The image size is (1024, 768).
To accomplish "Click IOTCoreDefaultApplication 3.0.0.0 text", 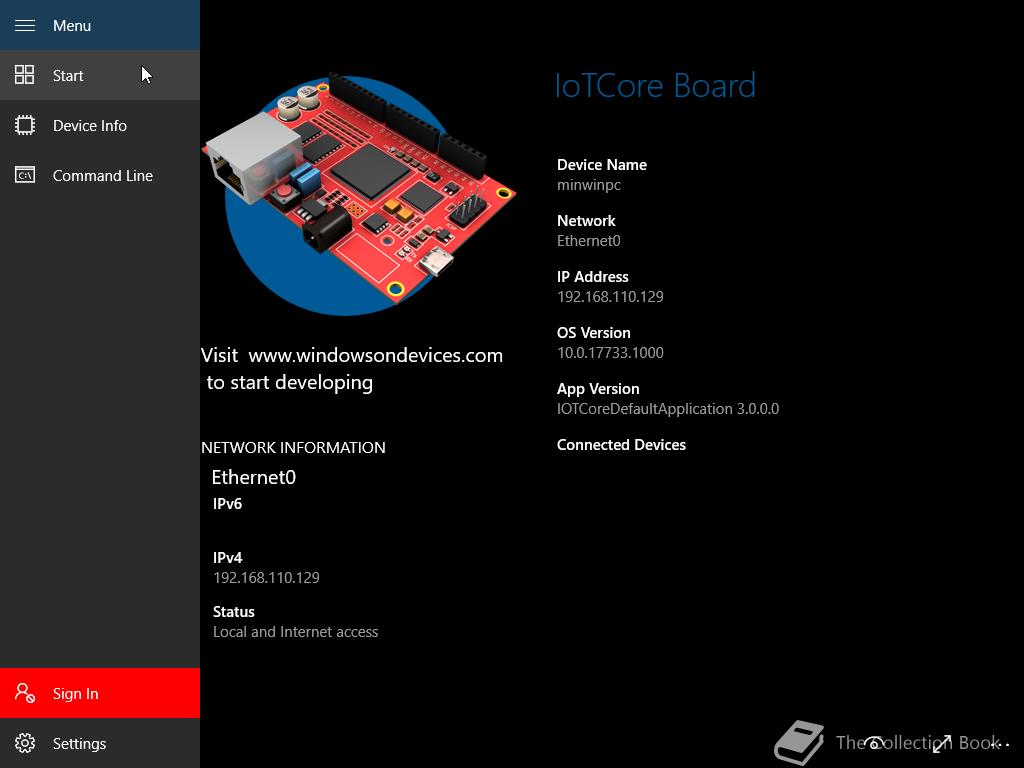I will point(667,409).
